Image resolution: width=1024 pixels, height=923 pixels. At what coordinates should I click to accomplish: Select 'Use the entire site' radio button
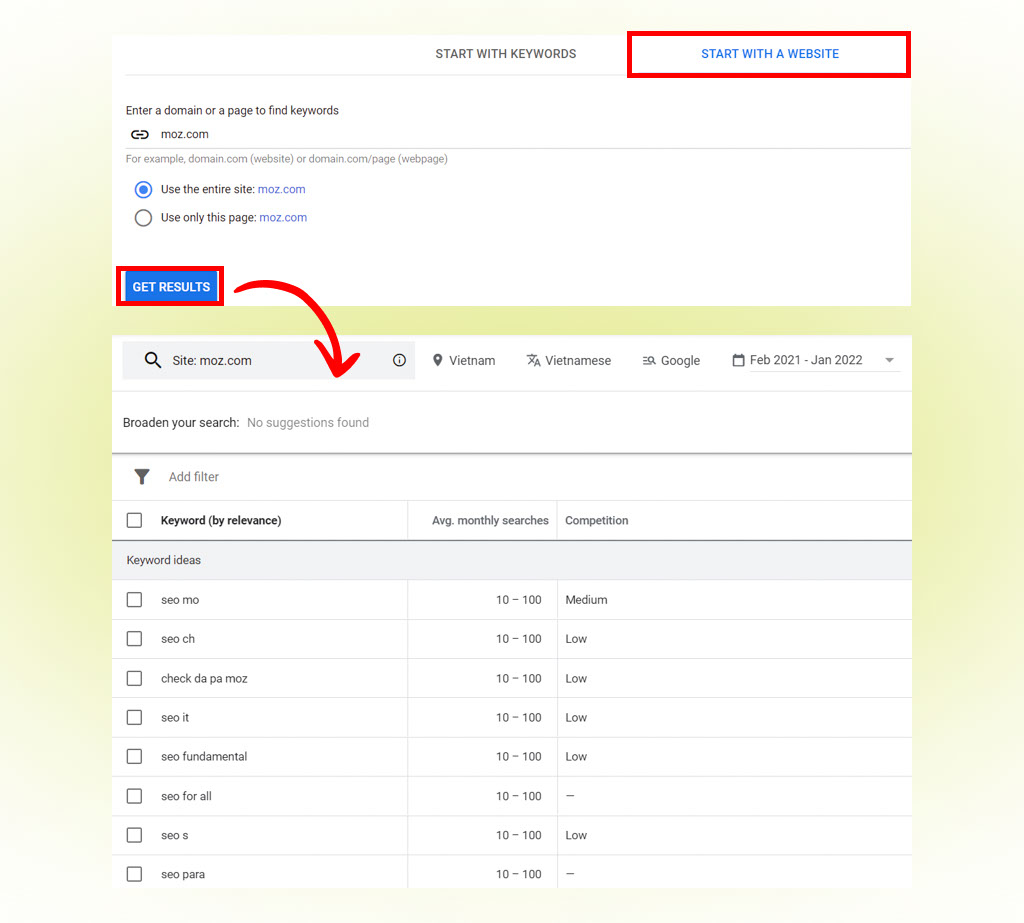tap(143, 189)
